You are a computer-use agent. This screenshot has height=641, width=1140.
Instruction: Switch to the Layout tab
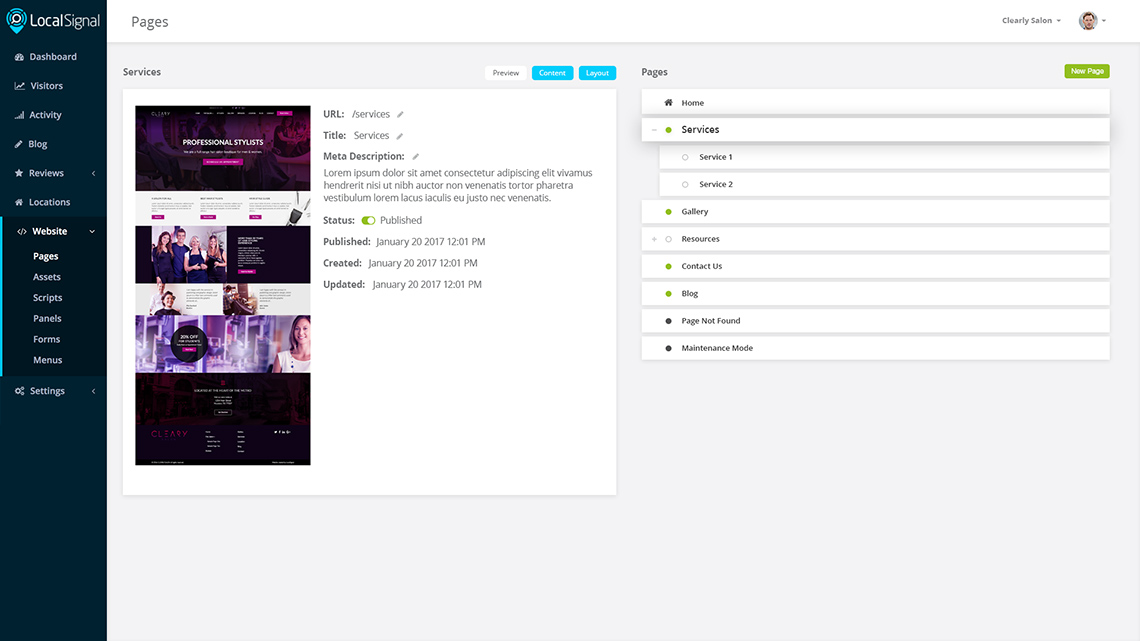coord(597,72)
